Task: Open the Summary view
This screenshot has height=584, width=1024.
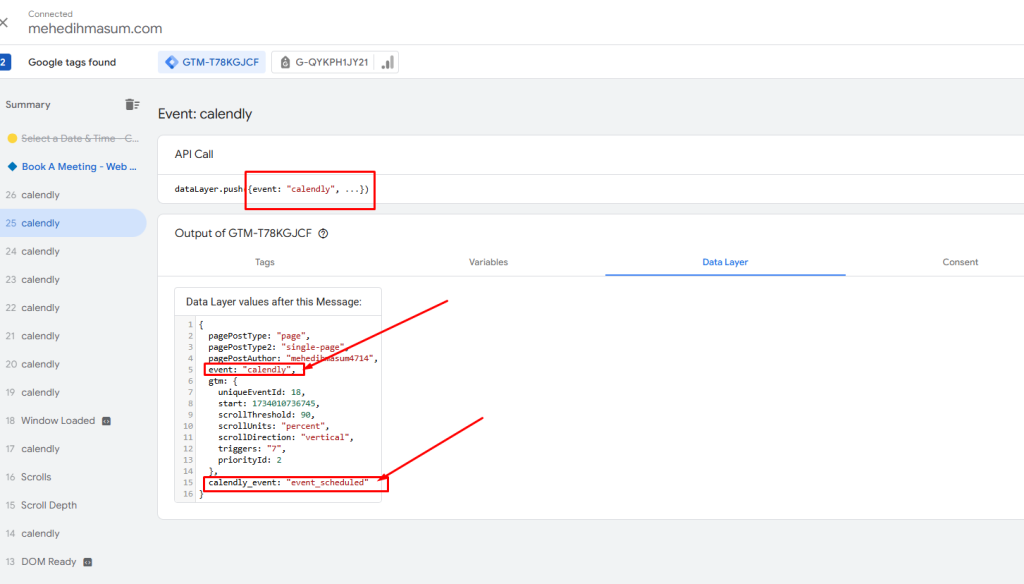Action: tap(28, 105)
